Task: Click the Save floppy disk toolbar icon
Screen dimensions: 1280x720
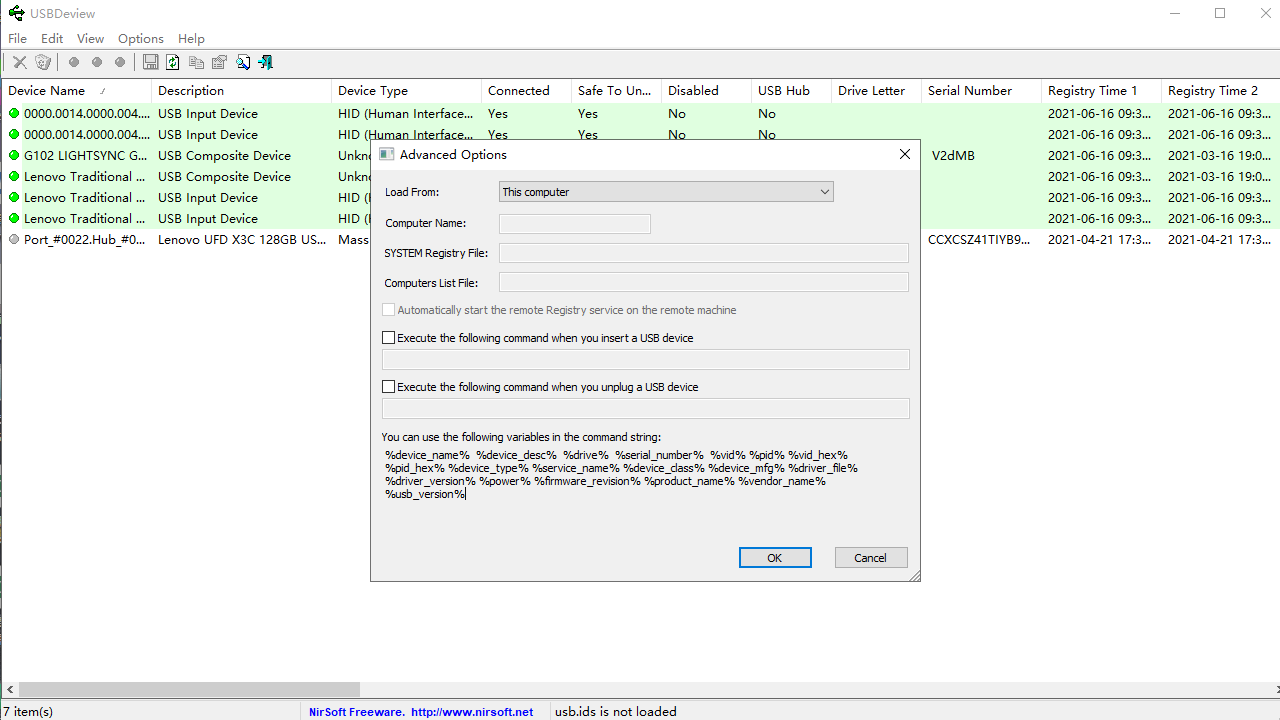Action: click(150, 62)
